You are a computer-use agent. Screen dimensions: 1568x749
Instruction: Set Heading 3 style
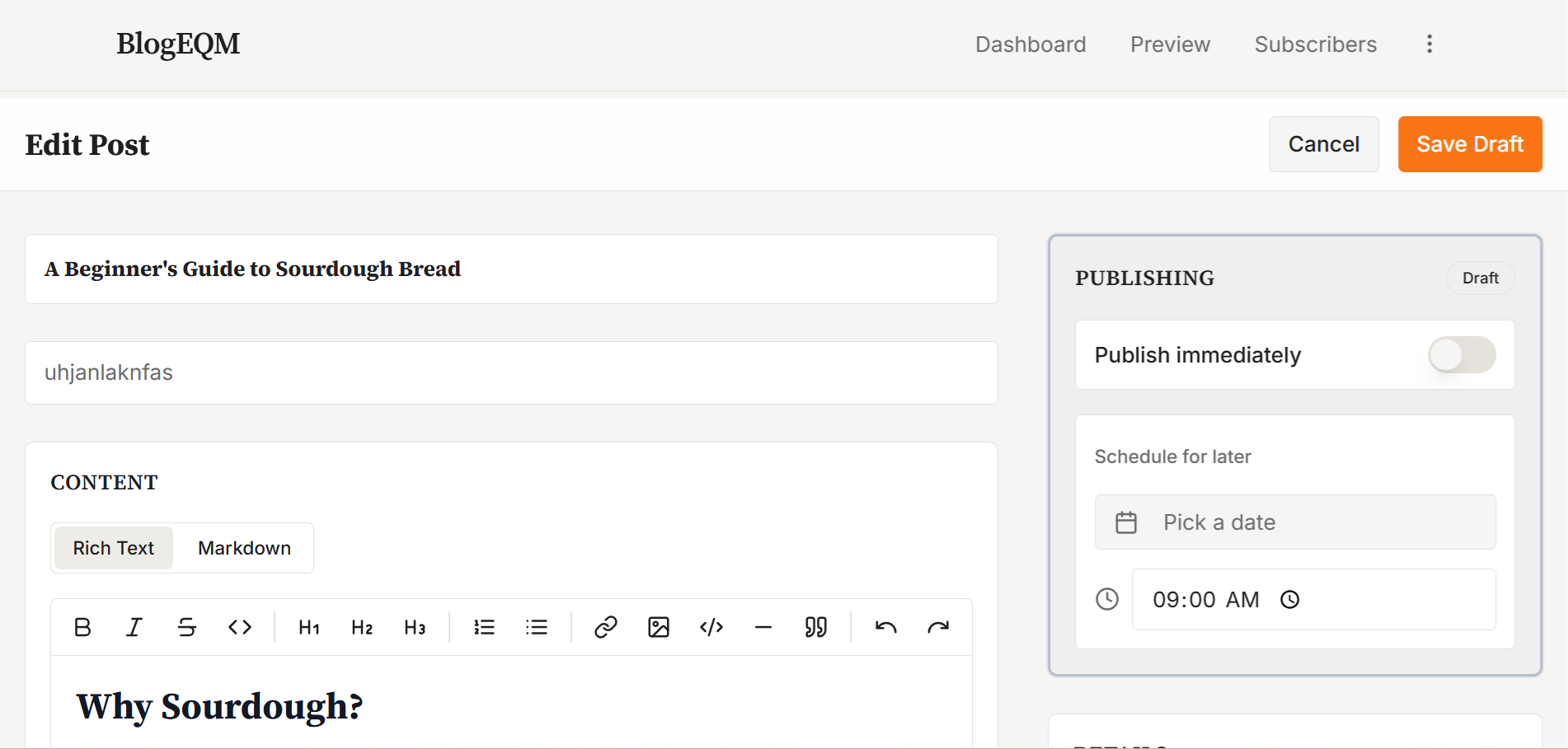coord(415,627)
